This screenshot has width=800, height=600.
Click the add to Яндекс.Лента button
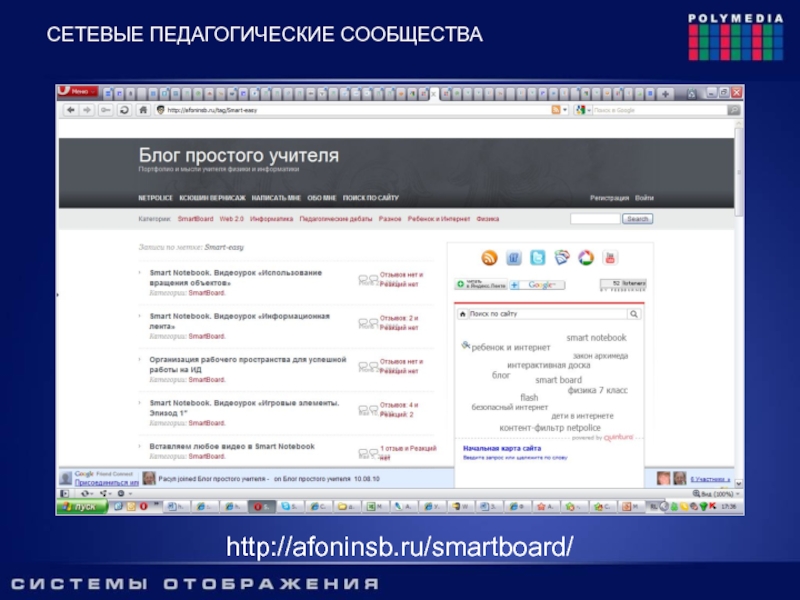click(481, 285)
